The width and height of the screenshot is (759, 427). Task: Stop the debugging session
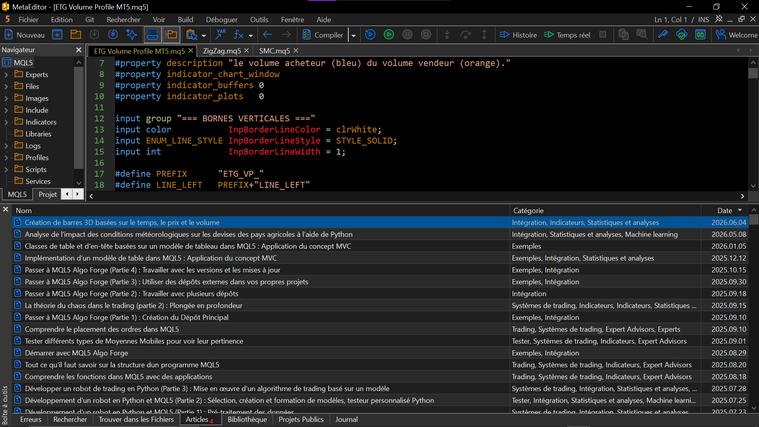tap(426, 35)
